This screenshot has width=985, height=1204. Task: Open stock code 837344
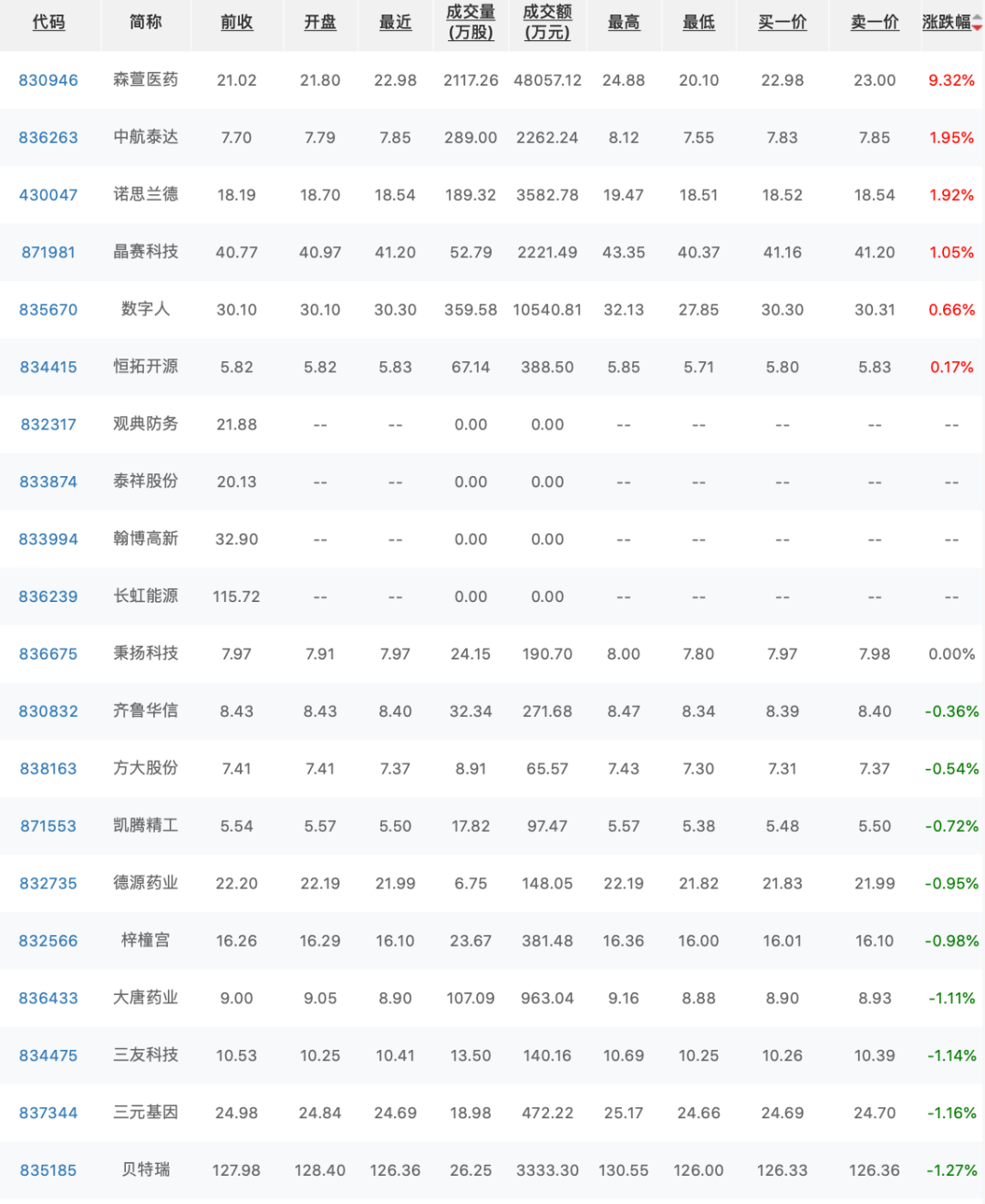[x=48, y=1115]
